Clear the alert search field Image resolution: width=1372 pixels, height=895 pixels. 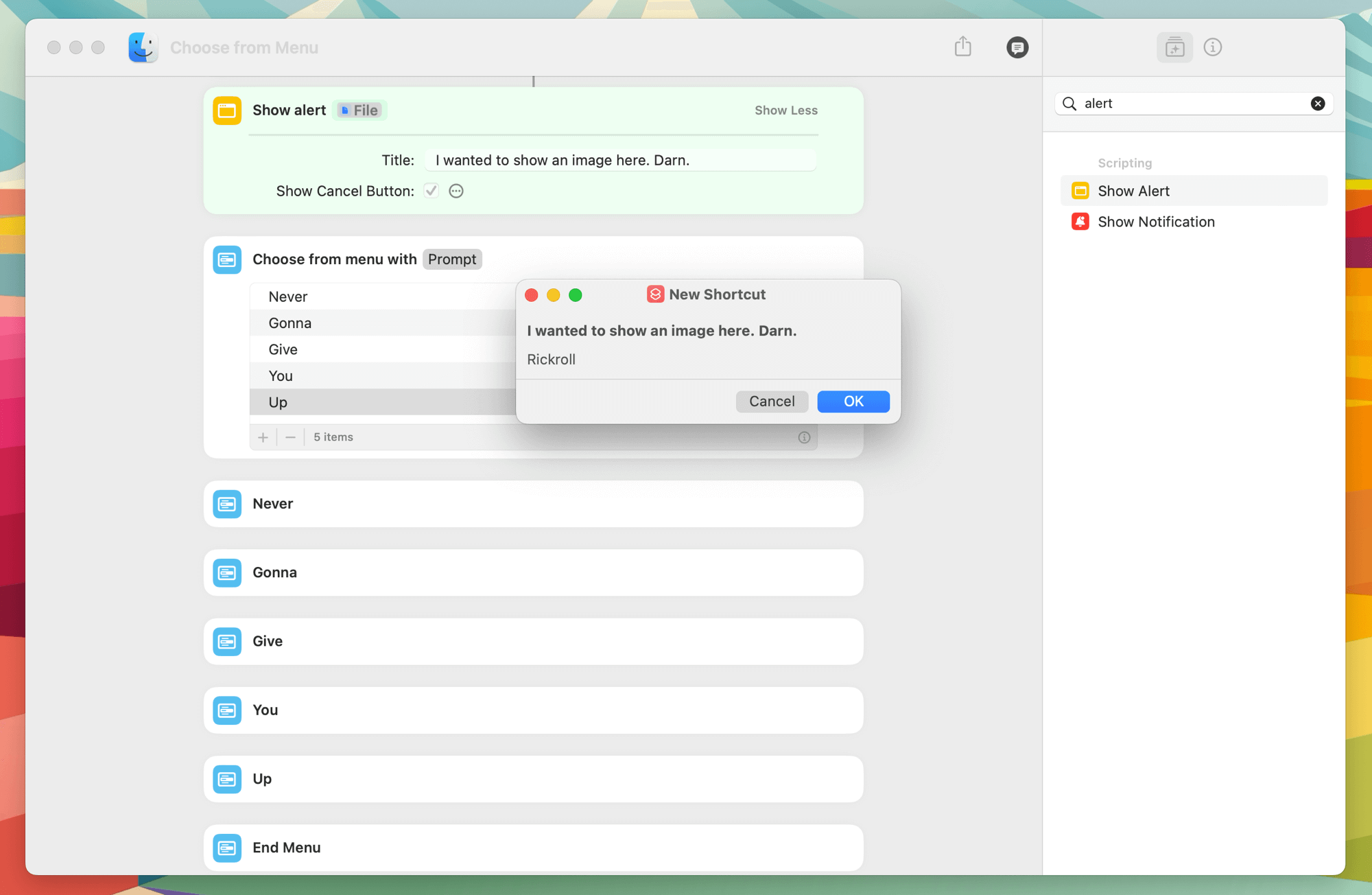1317,104
